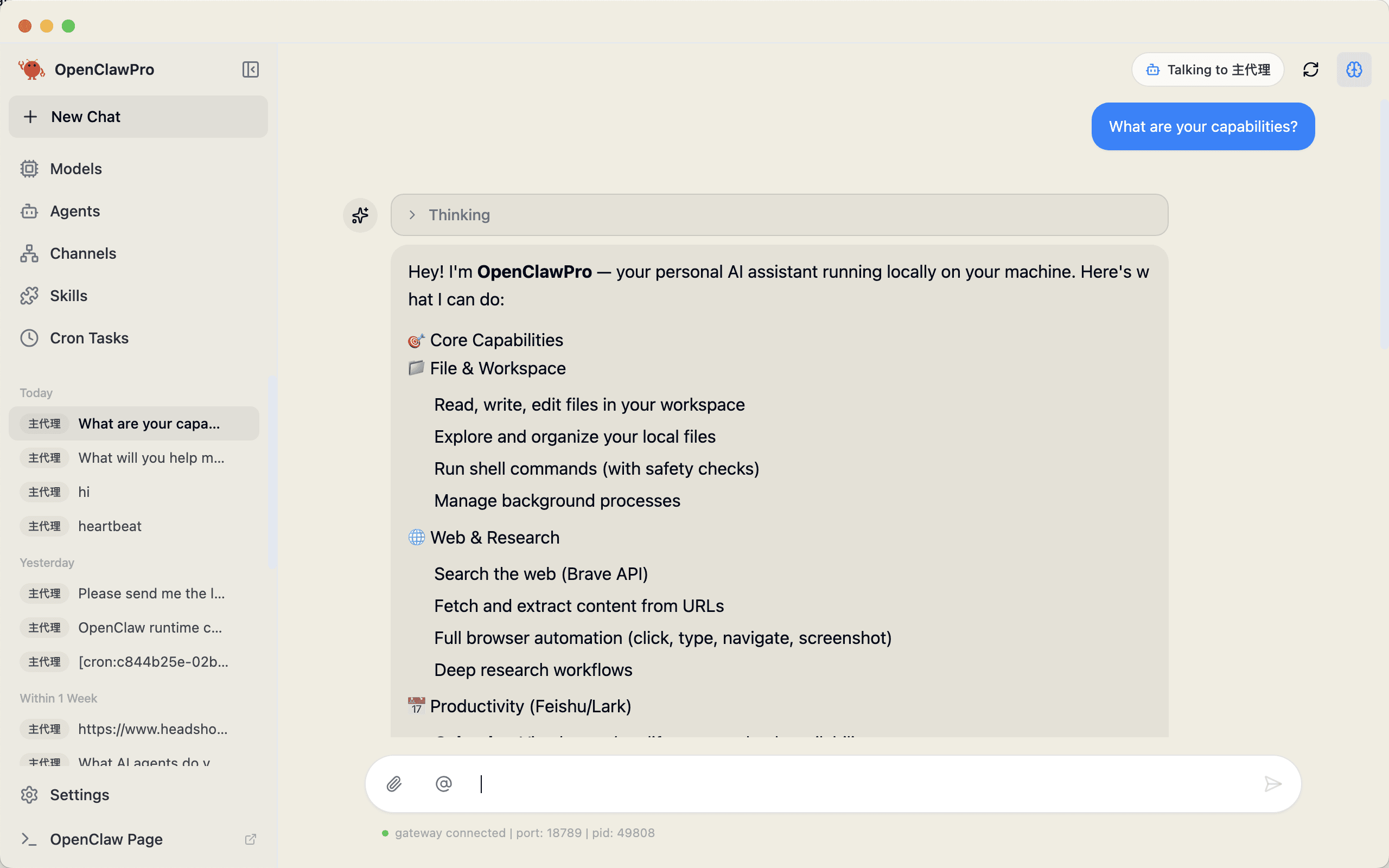Toggle thinking display with the brain icon
The height and width of the screenshot is (868, 1389).
pos(1353,69)
